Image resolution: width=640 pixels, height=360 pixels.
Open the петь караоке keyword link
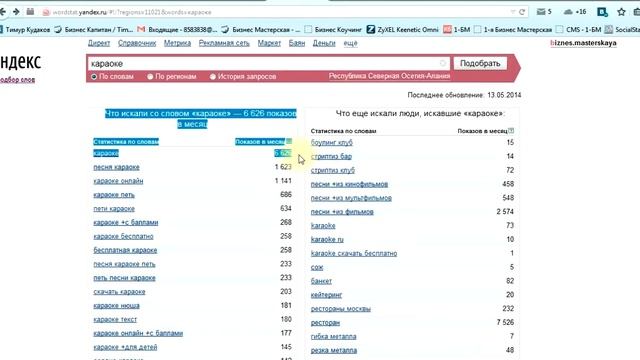click(114, 209)
